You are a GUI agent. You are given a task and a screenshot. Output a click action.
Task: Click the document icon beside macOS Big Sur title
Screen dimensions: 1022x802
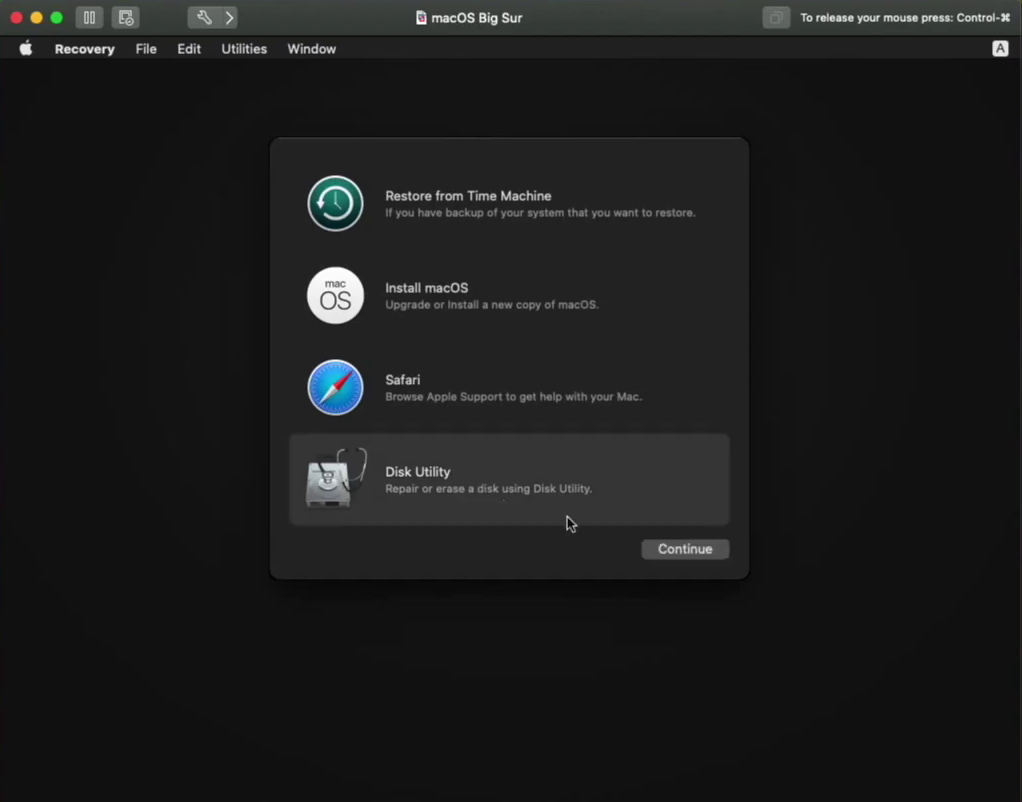pyautogui.click(x=421, y=18)
